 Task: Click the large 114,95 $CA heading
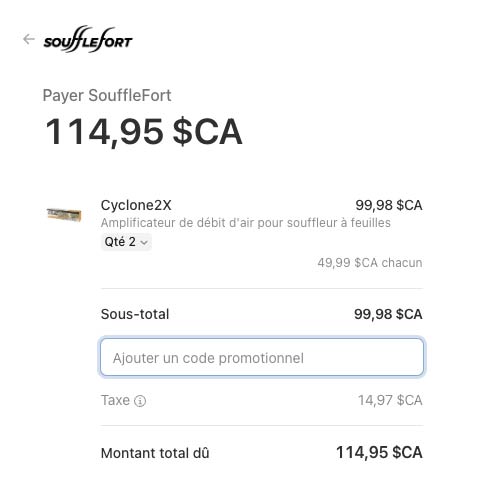click(x=144, y=132)
